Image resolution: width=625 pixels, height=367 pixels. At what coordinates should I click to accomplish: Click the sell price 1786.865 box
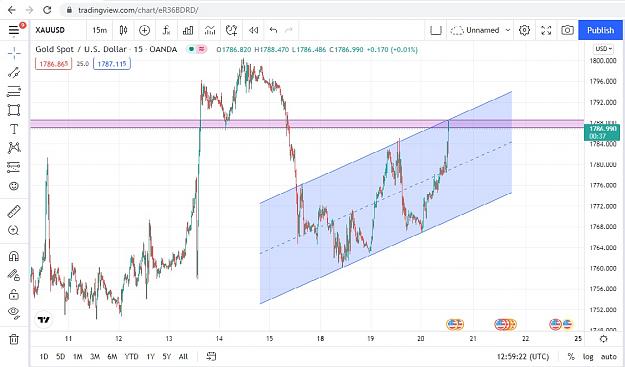pyautogui.click(x=53, y=64)
